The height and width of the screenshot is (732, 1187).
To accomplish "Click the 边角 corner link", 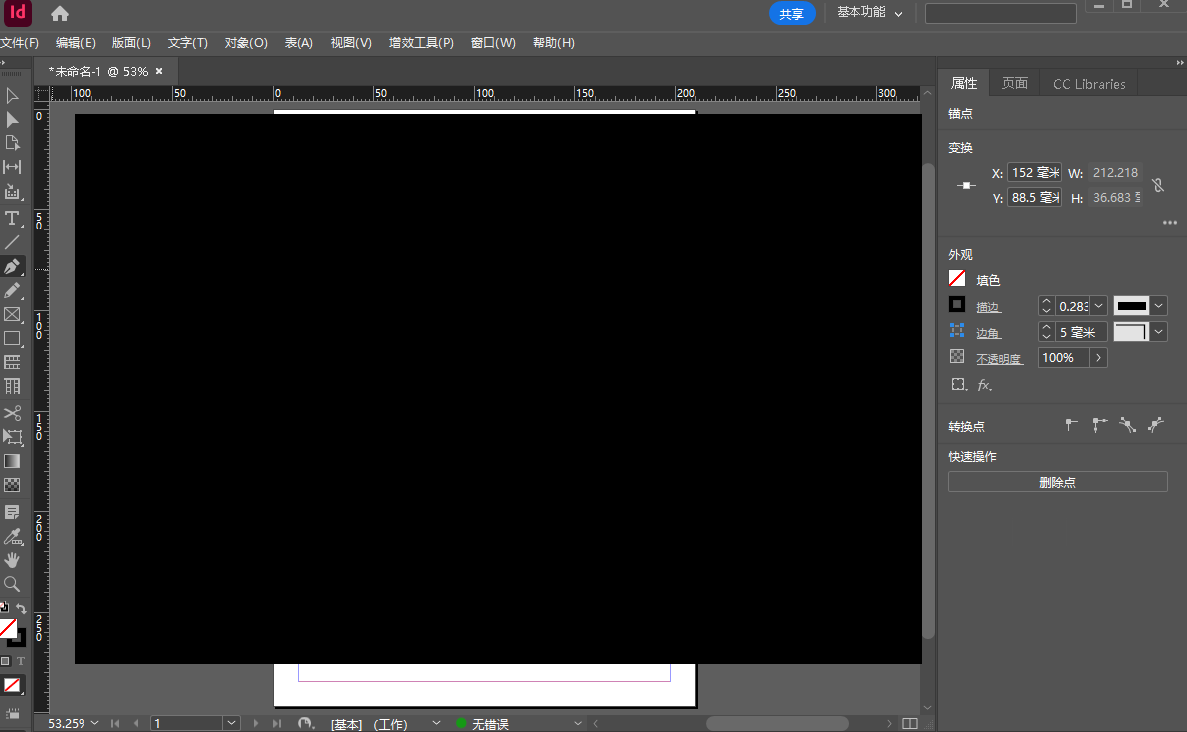I will [989, 332].
